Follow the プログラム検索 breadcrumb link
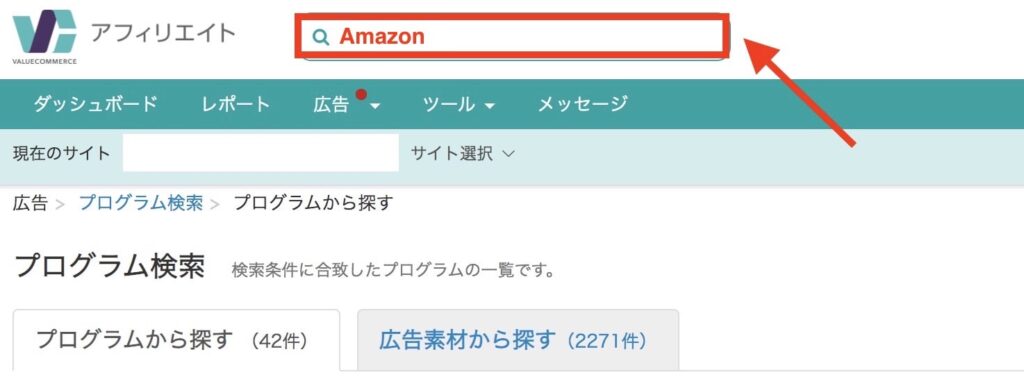 coord(141,203)
